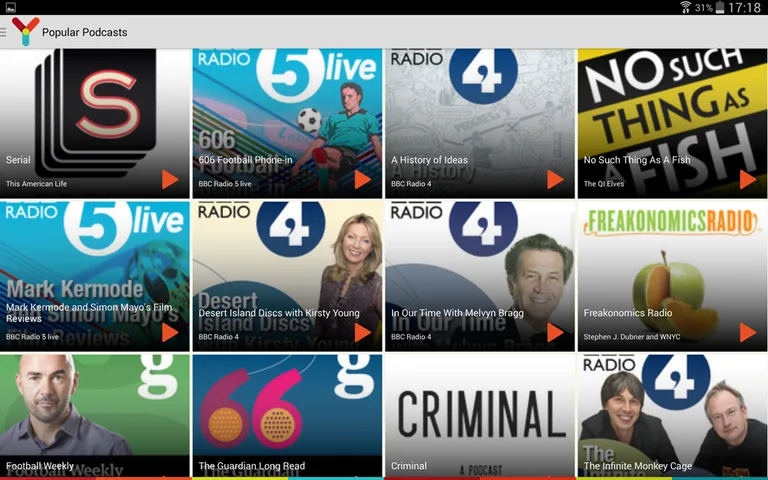Select the 'A History of Ideas' title text
Screen dimensions: 768x480
tap(429, 160)
